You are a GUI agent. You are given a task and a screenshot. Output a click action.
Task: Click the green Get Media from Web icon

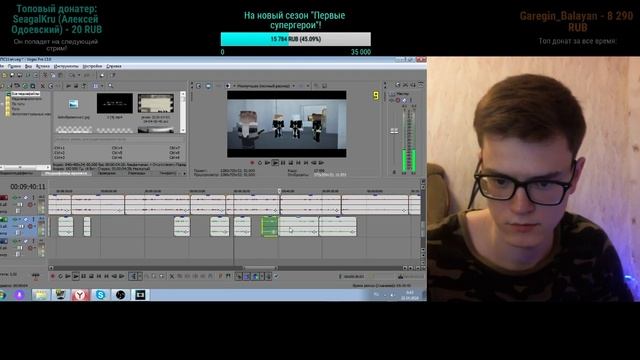pyautogui.click(x=24, y=86)
